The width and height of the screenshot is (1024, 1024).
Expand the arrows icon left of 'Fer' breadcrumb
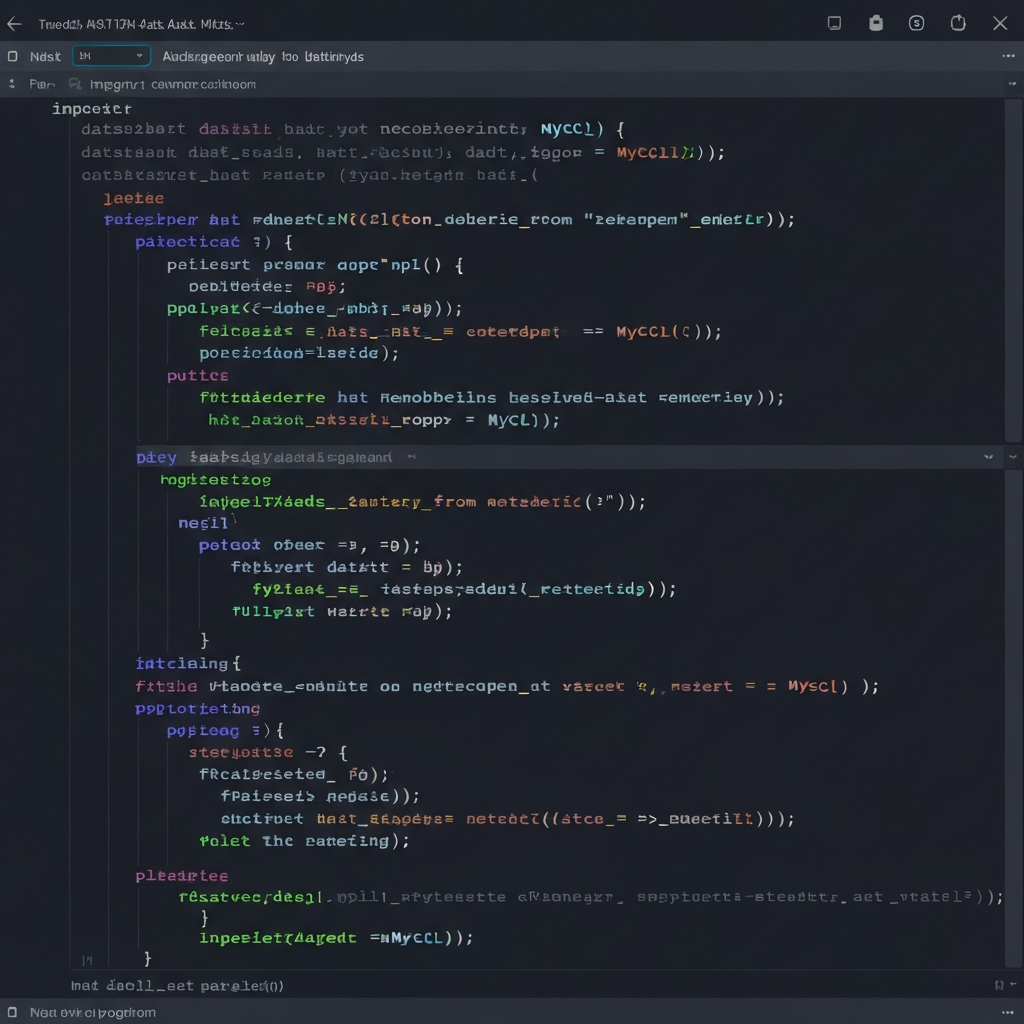12,85
